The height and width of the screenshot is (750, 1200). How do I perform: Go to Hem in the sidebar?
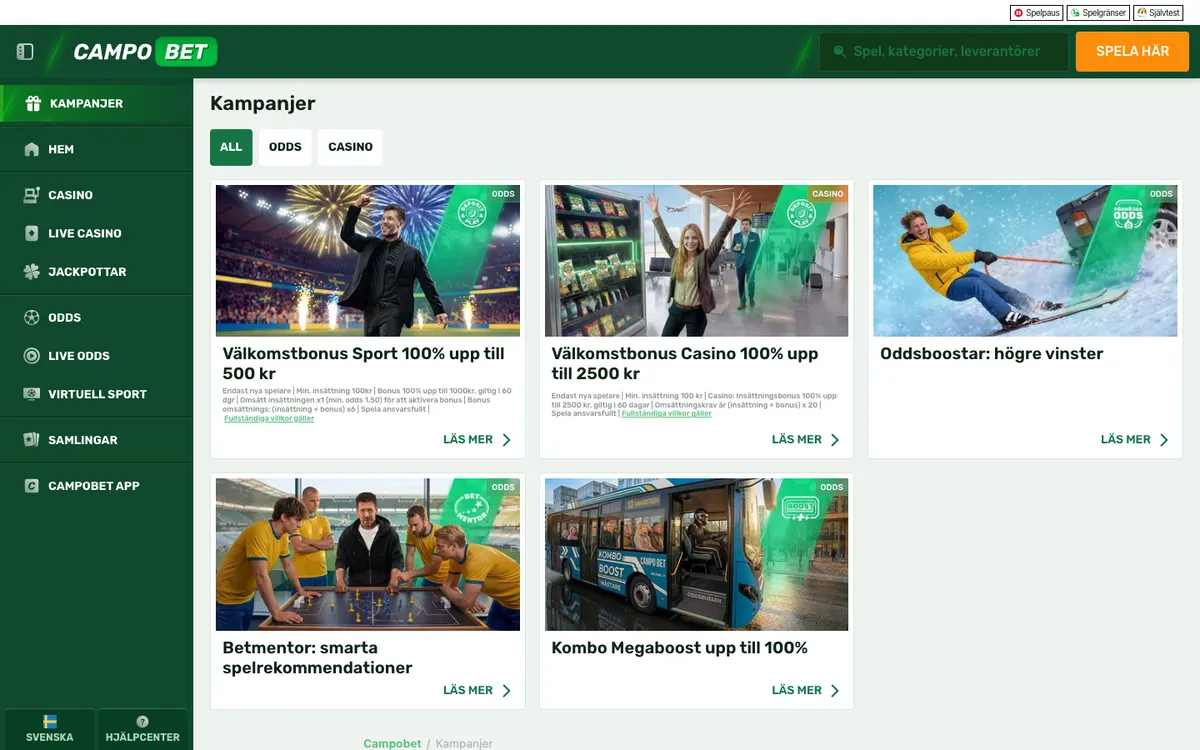pos(96,149)
